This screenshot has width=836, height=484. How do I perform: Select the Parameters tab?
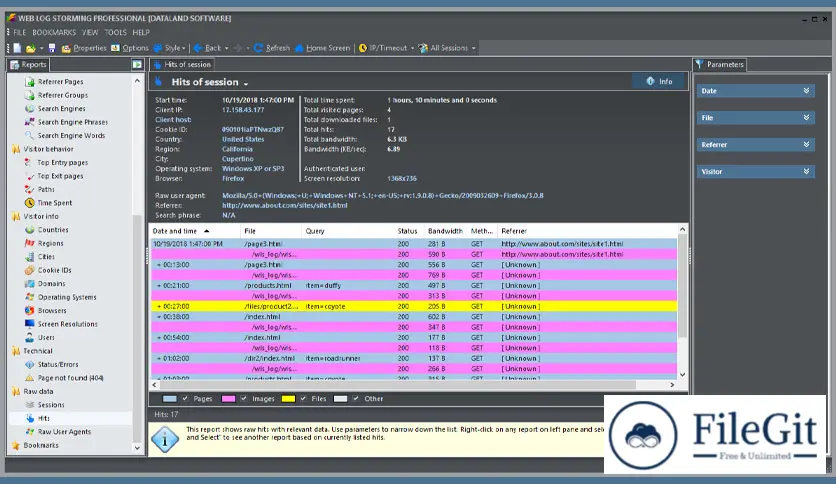[x=720, y=64]
